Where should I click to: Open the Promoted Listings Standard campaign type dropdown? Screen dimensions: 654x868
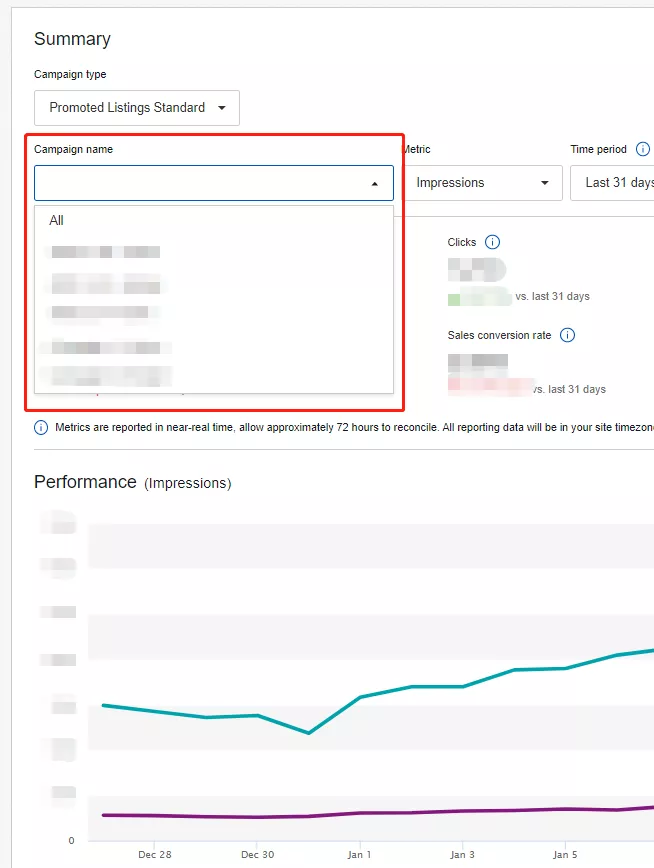coord(137,108)
